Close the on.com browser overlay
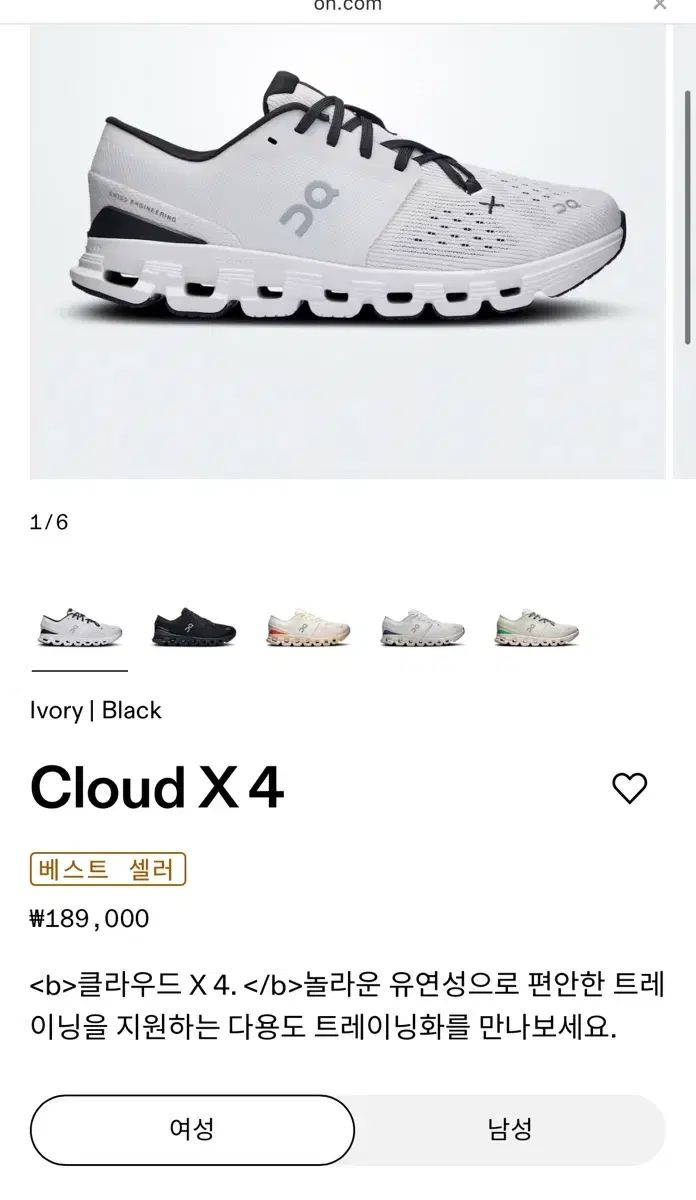696x1200 pixels. pos(660,5)
